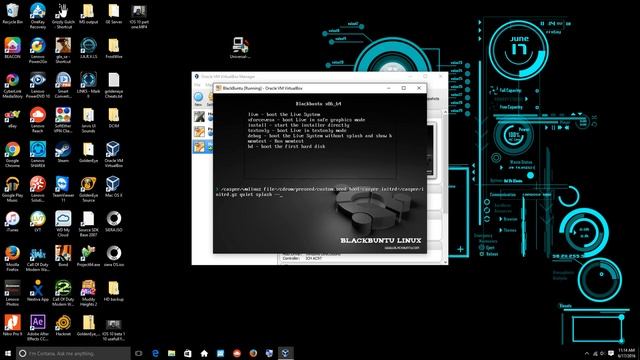
Task: Select CyberLink MediaStory desktop icon
Action: click(x=12, y=85)
